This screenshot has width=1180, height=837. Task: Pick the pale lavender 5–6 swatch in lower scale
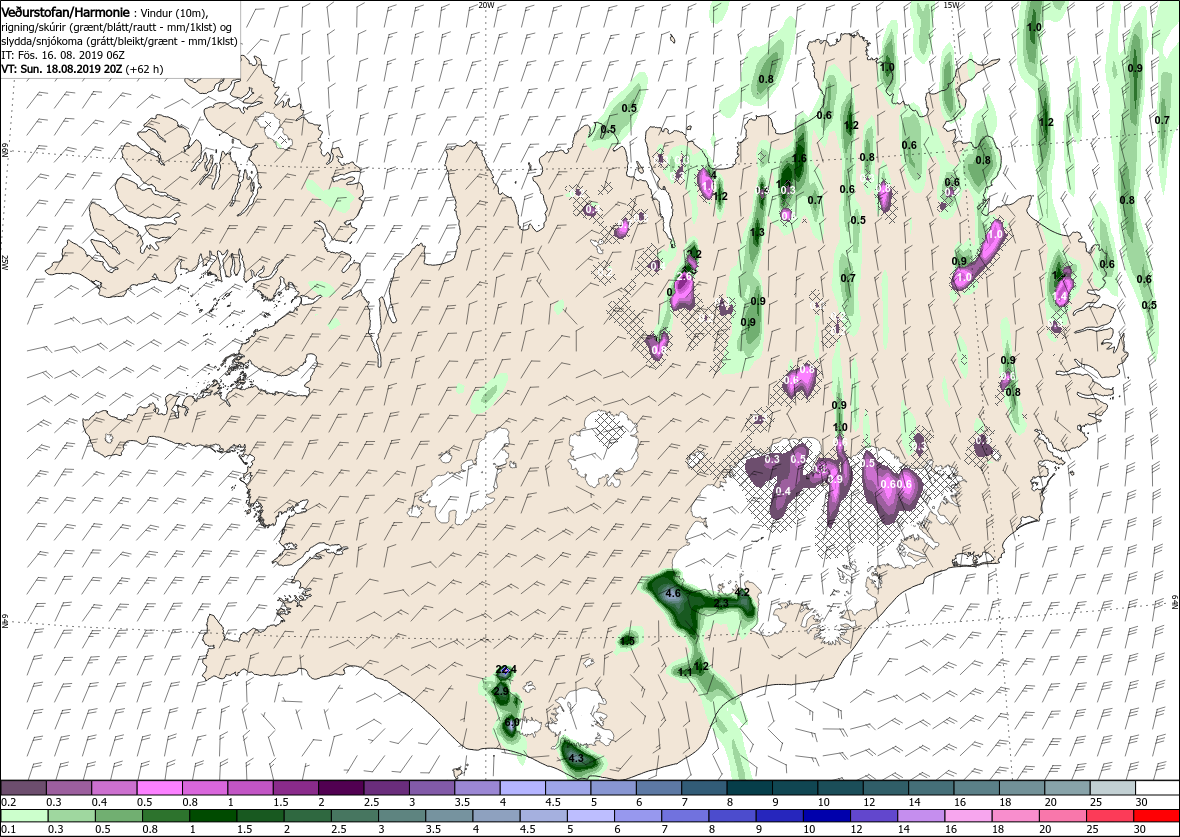[x=590, y=816]
